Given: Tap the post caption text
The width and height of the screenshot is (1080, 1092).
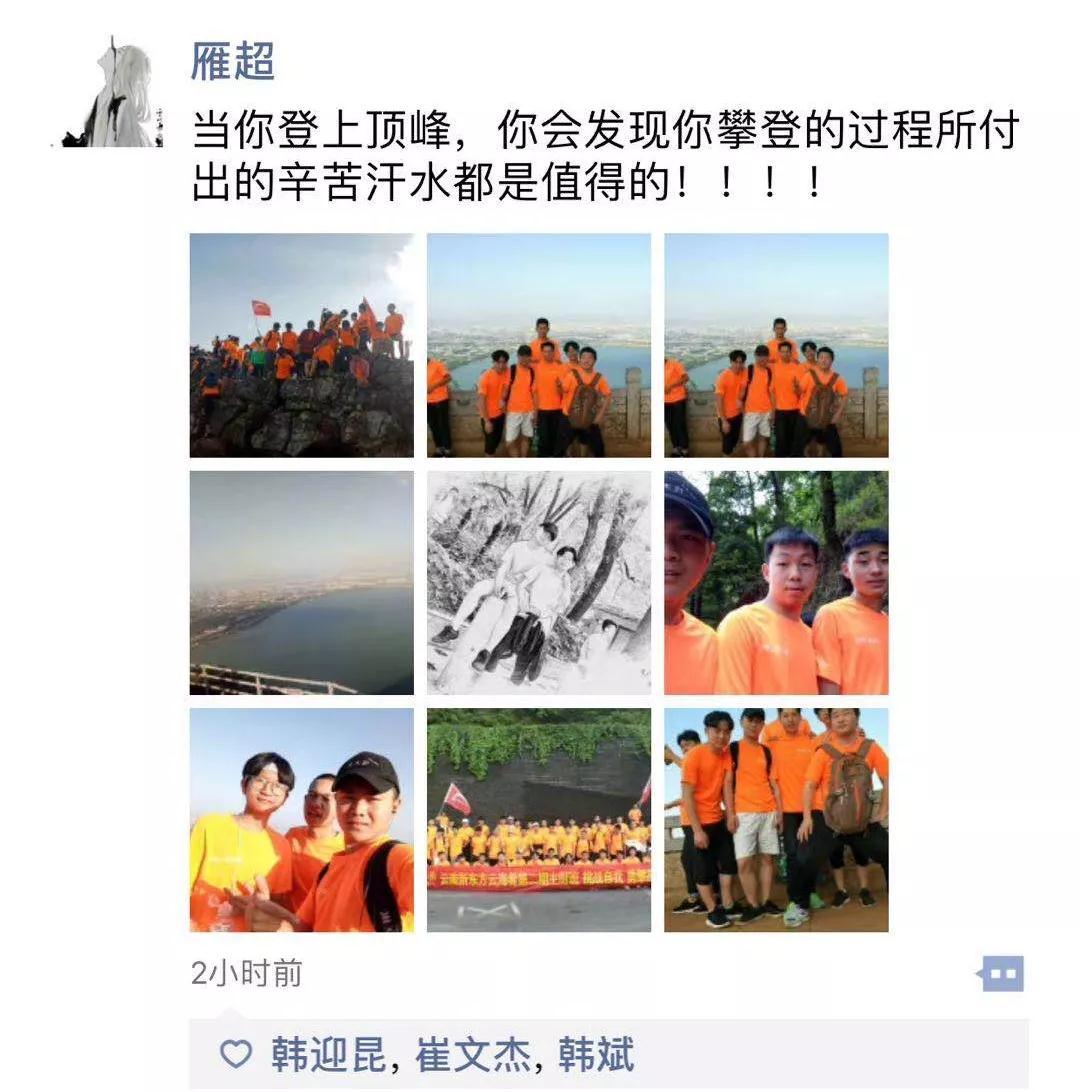Looking at the screenshot, I should coord(605,156).
